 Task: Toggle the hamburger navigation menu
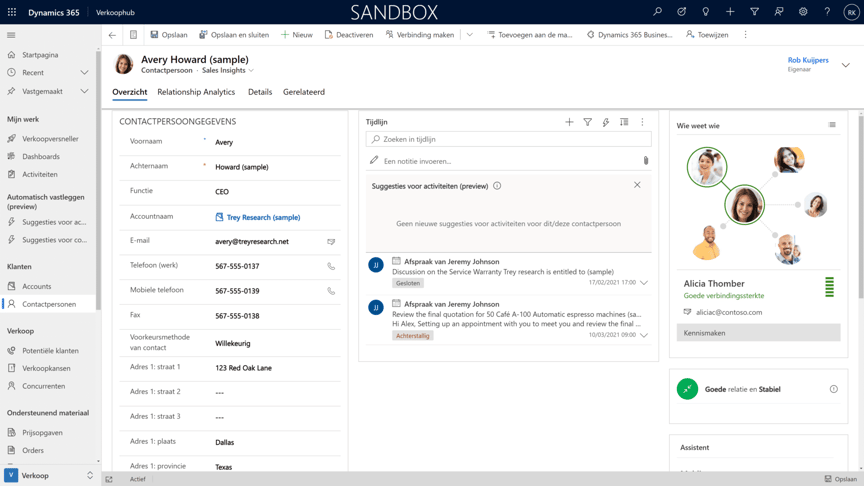click(11, 35)
